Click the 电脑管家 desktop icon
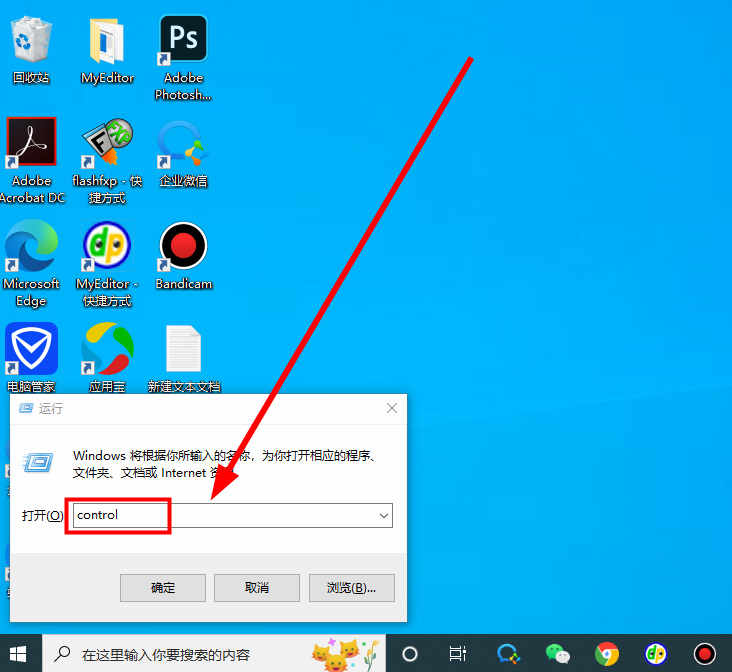The width and height of the screenshot is (732, 672). tap(31, 350)
